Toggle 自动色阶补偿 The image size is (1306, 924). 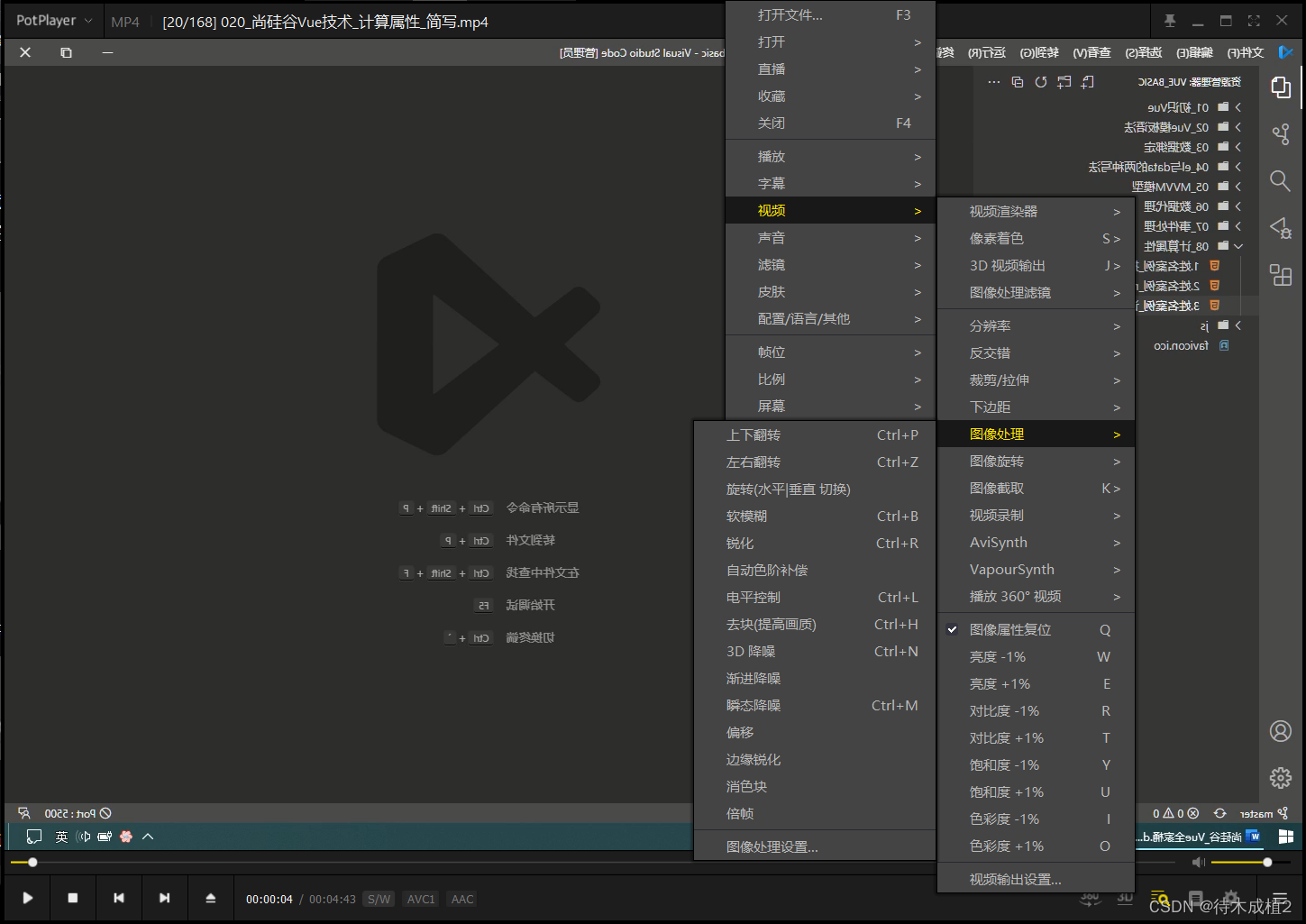tap(815, 571)
